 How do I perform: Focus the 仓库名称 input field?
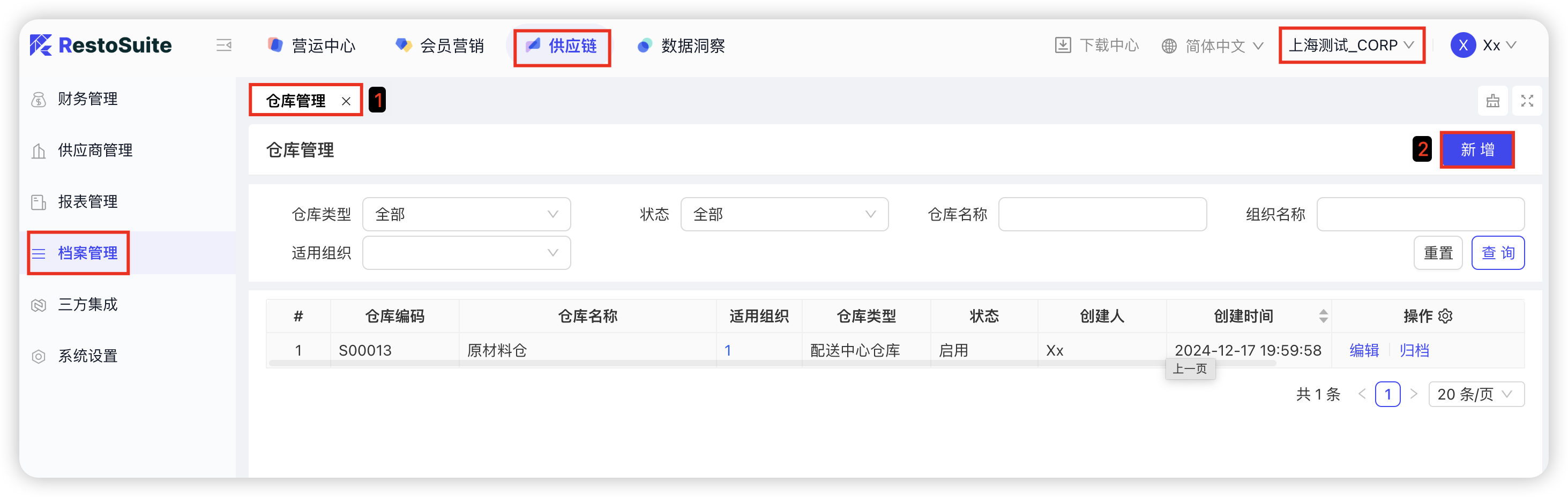tap(1102, 214)
